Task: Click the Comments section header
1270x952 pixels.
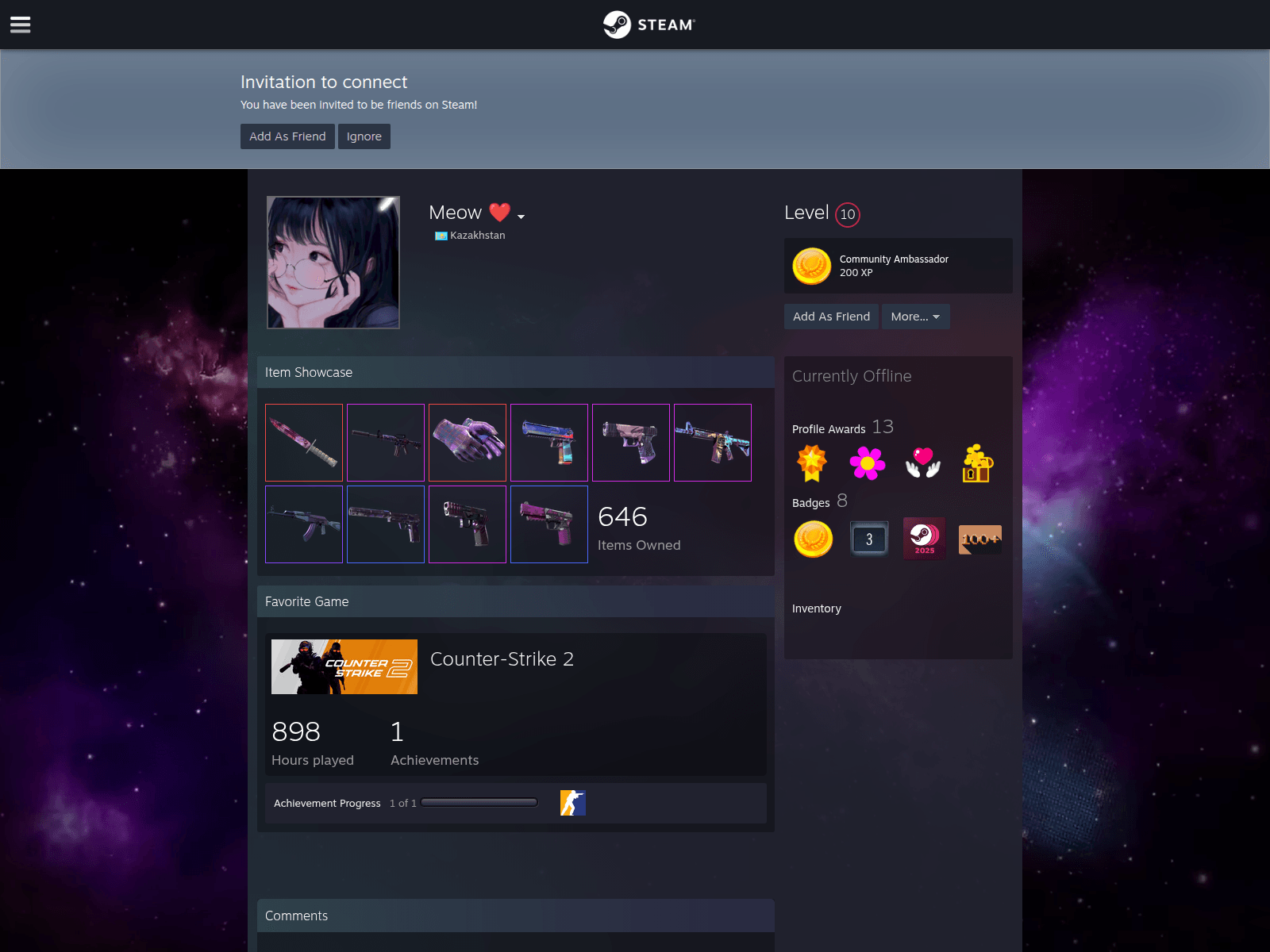Action: (x=516, y=916)
